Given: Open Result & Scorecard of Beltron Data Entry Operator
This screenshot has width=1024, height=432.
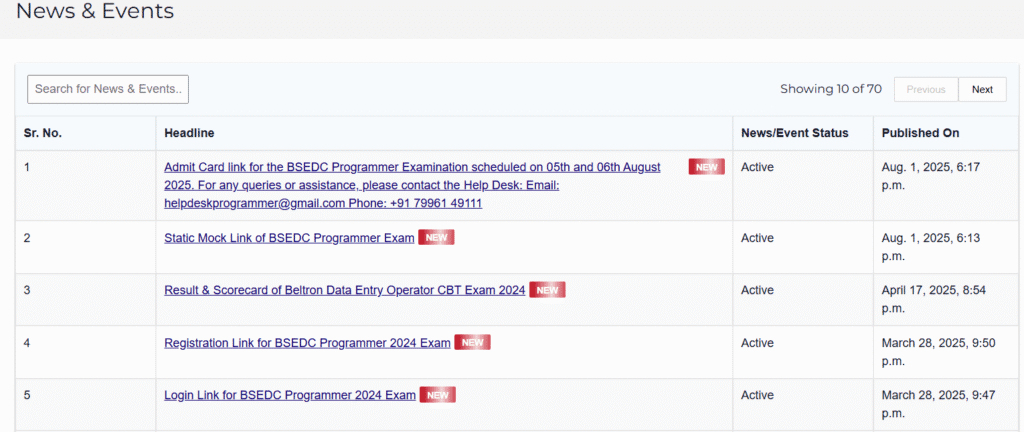Looking at the screenshot, I should point(345,290).
